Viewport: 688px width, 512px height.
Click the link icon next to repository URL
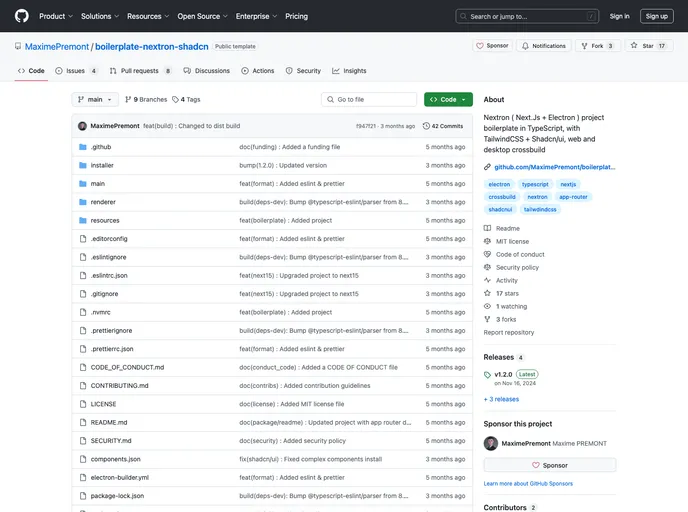pos(487,167)
